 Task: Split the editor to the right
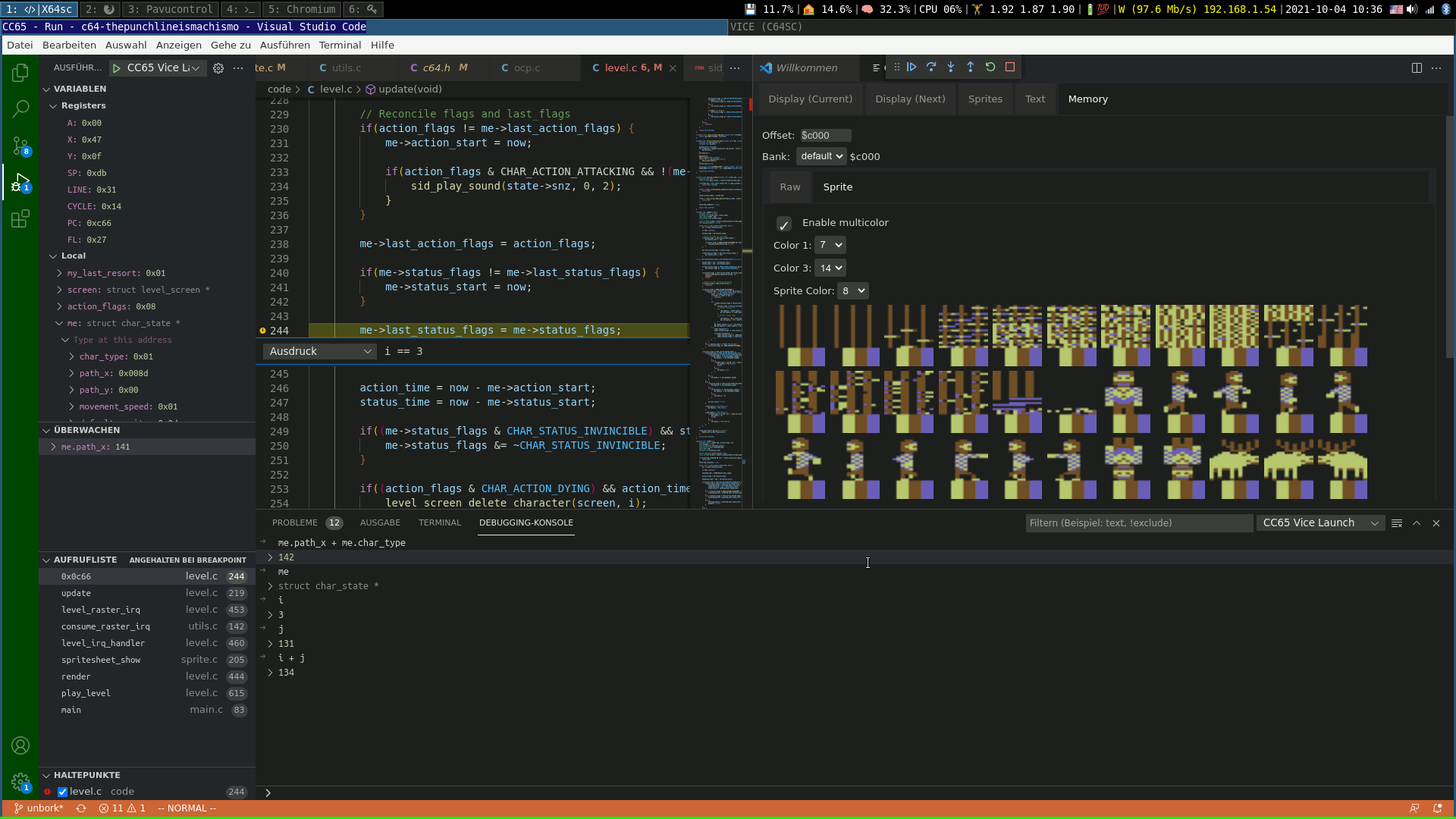(x=1417, y=68)
